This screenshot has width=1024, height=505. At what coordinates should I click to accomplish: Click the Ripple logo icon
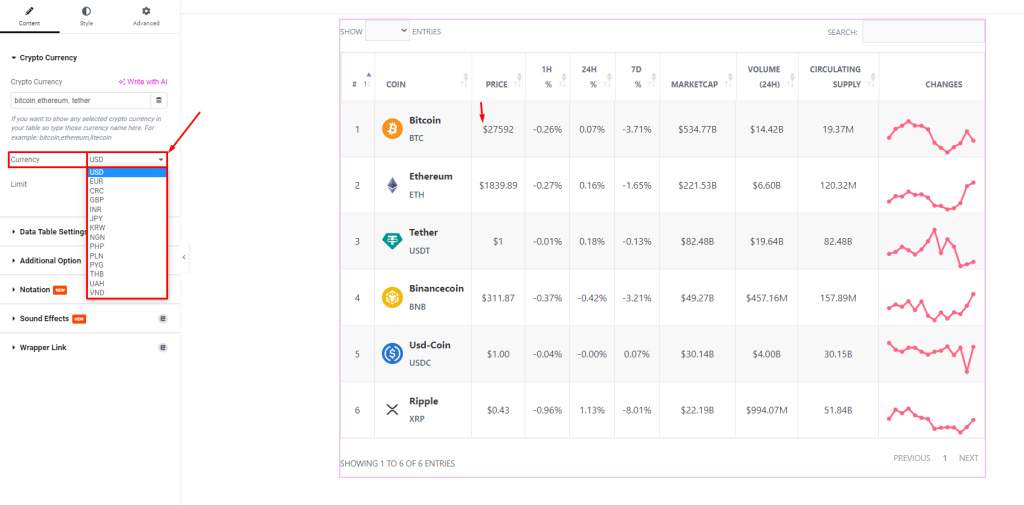click(392, 410)
